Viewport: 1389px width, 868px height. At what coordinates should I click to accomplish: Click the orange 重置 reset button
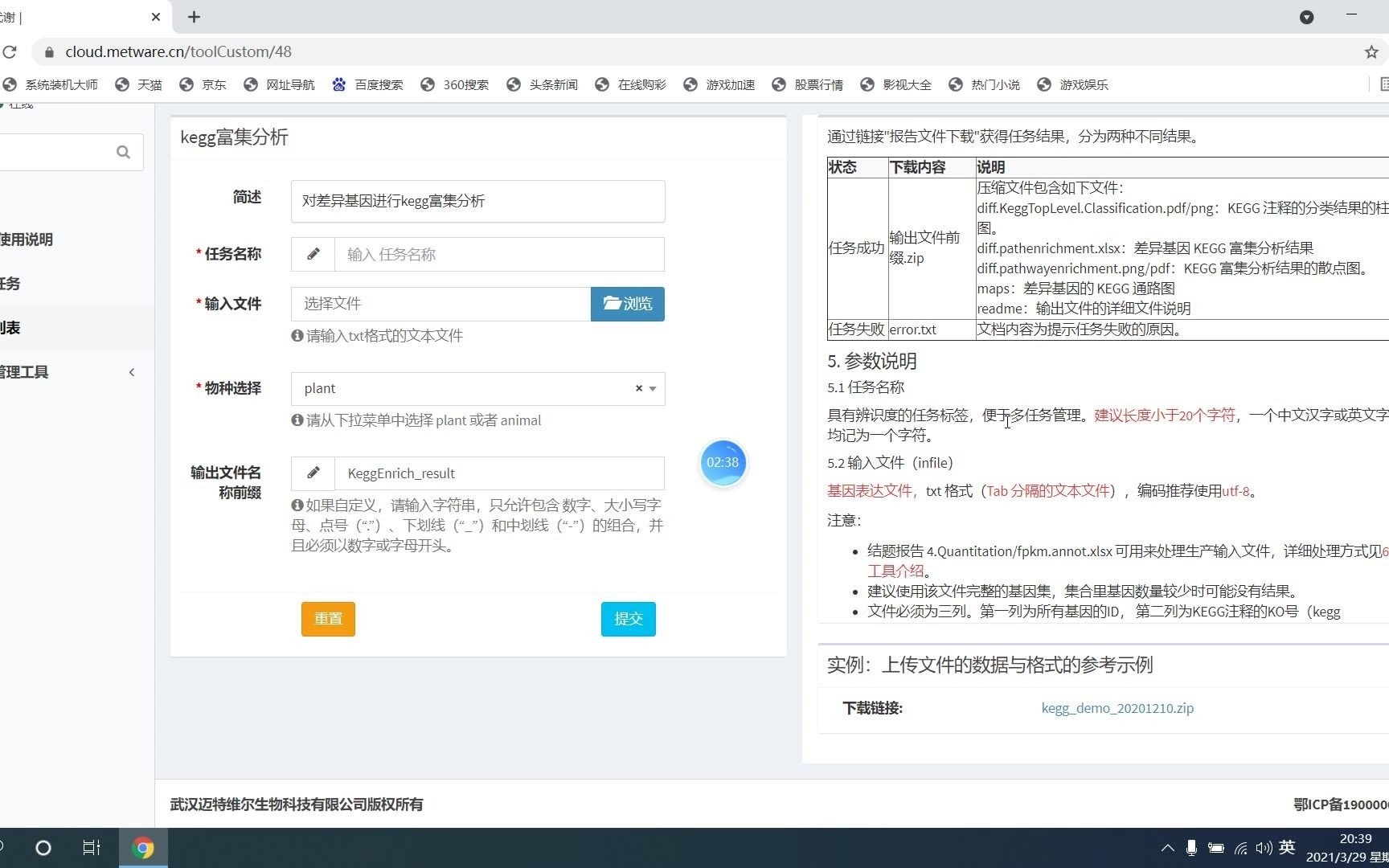328,619
